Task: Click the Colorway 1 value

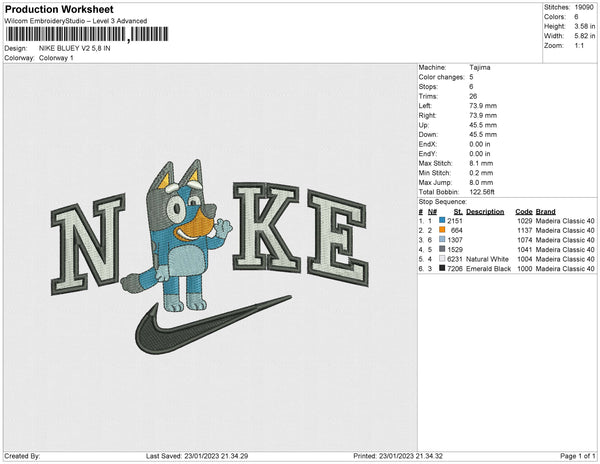Action: click(x=56, y=58)
